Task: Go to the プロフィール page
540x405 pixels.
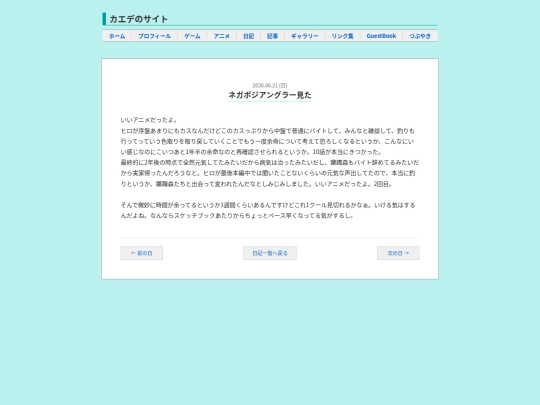Action: 155,36
